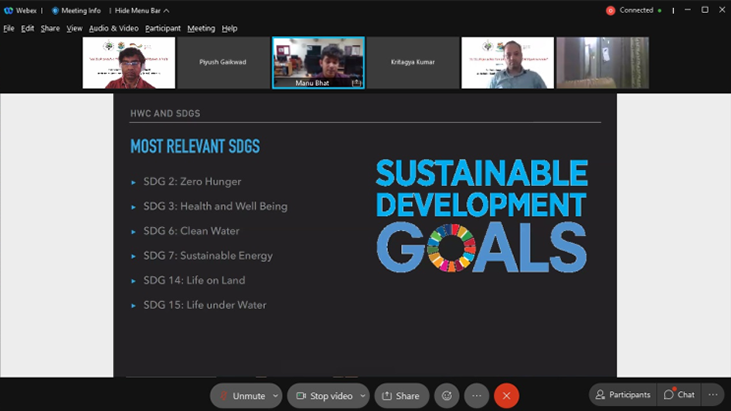
Task: Expand audio options arrow next to Unmute
Action: 276,396
